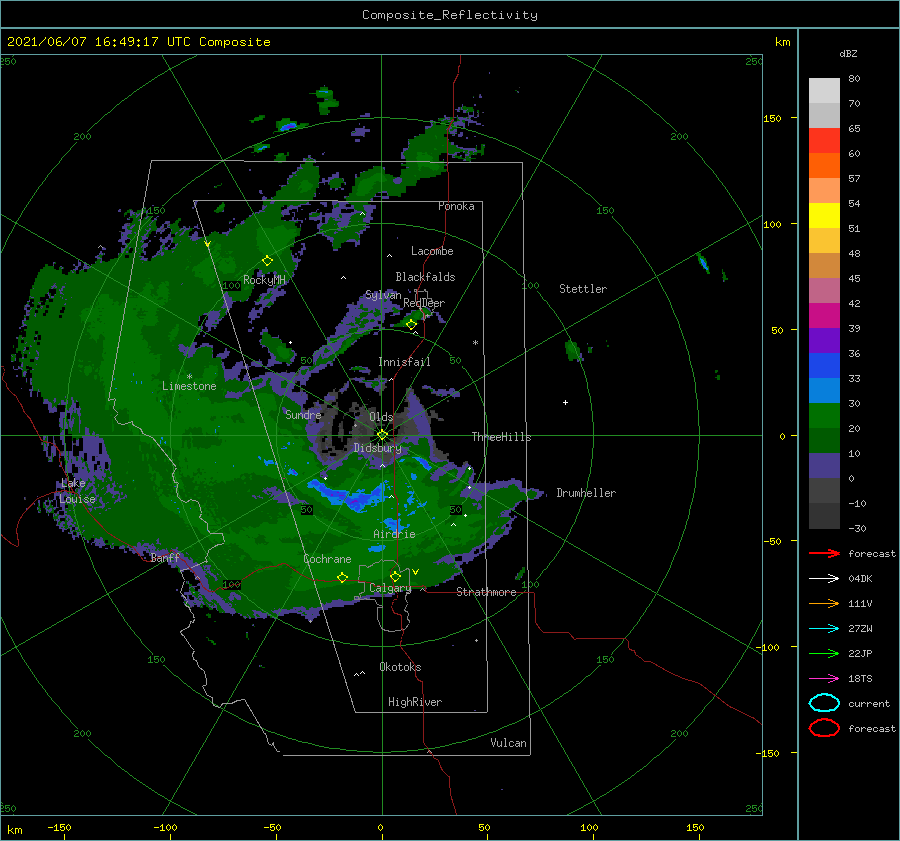Viewport: 900px width, 841px height.
Task: Click the Vulcan town label
Action: point(508,743)
